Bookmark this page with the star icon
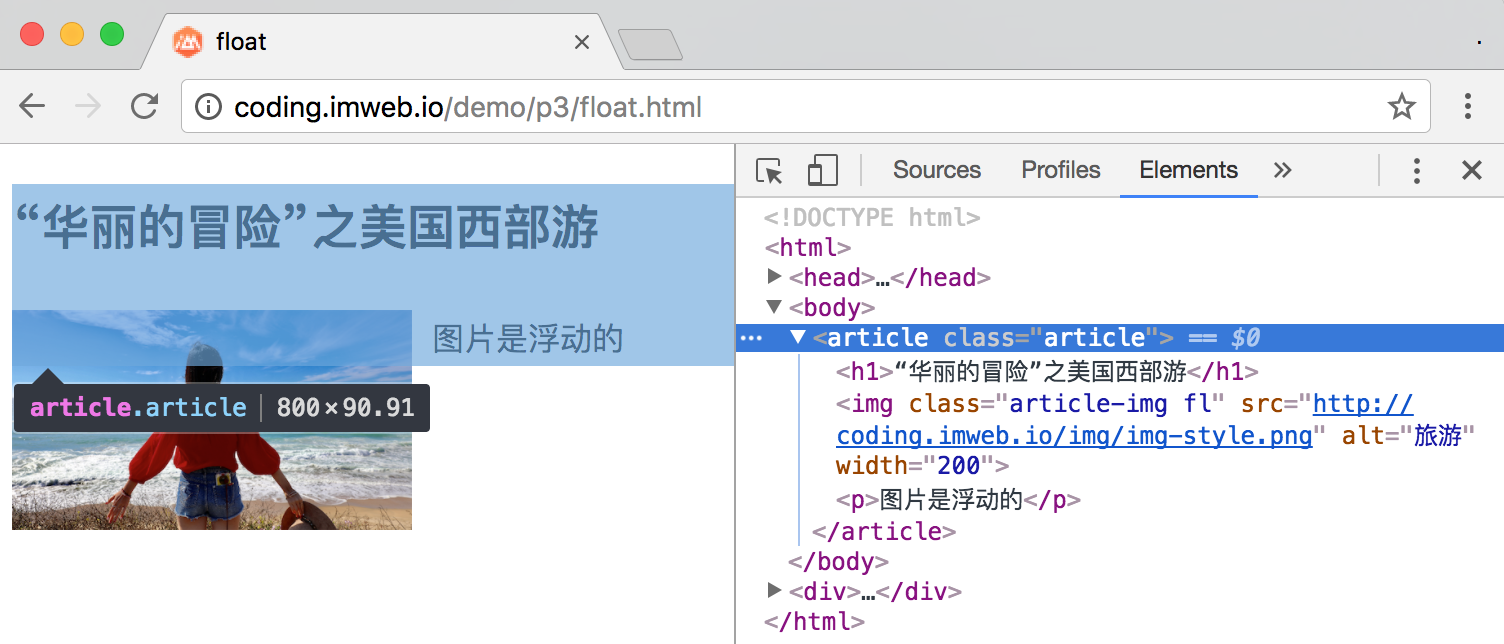 [1402, 106]
